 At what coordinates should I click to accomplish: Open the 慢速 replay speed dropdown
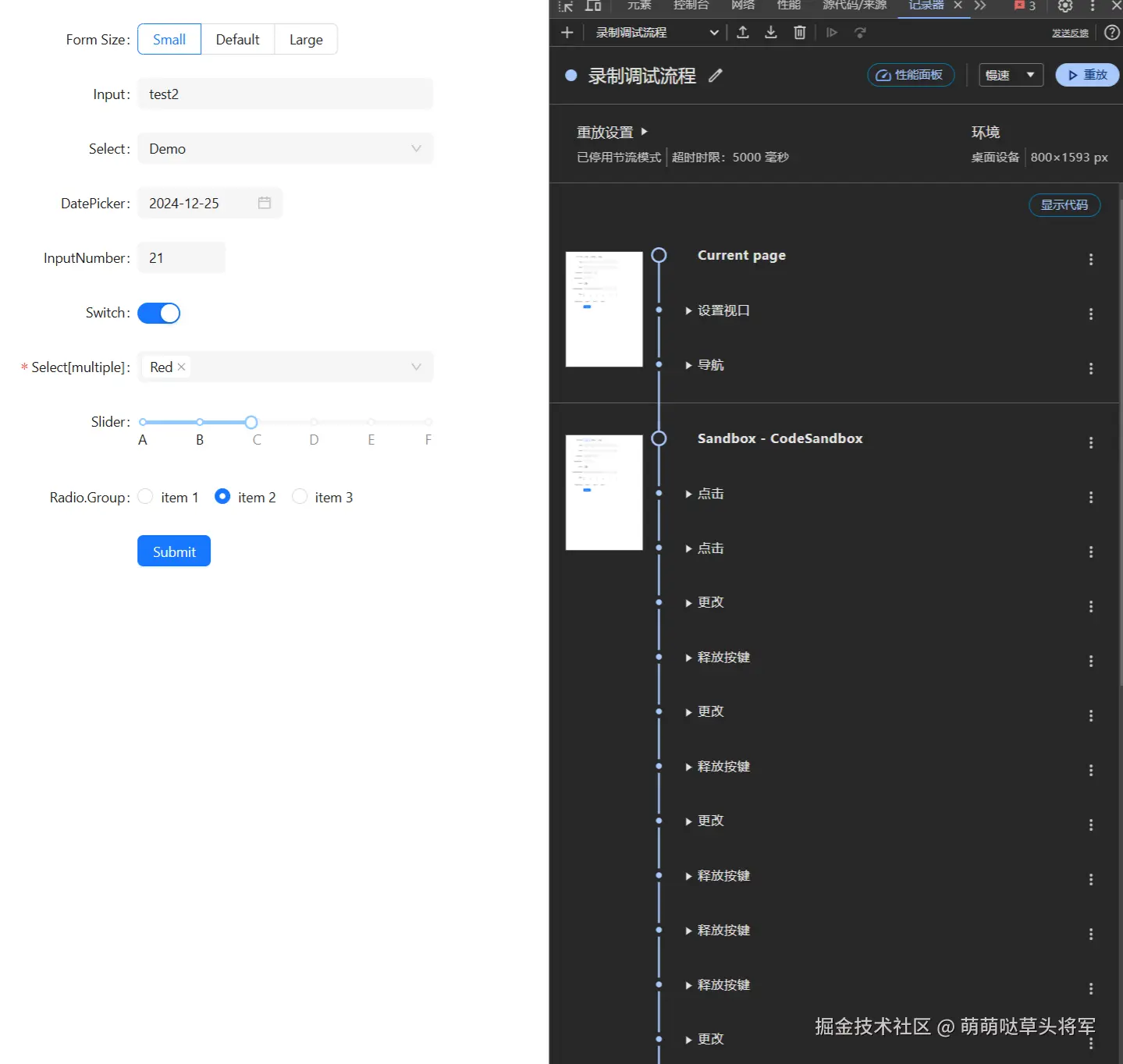click(1011, 75)
